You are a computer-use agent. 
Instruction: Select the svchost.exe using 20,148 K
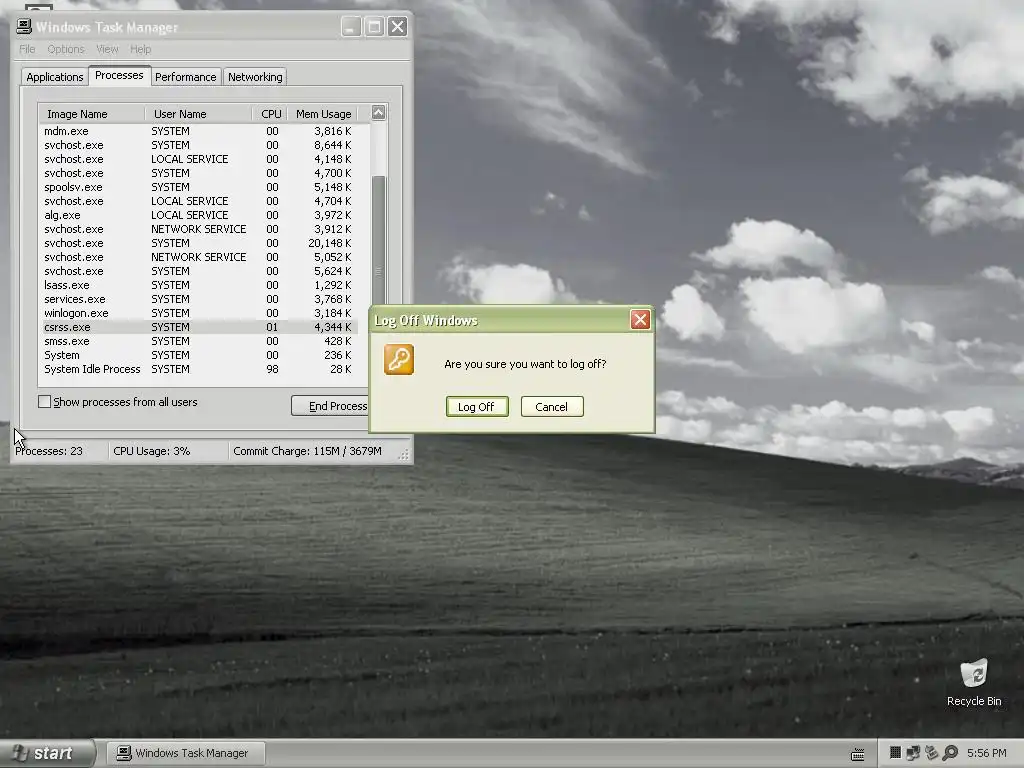199,244
